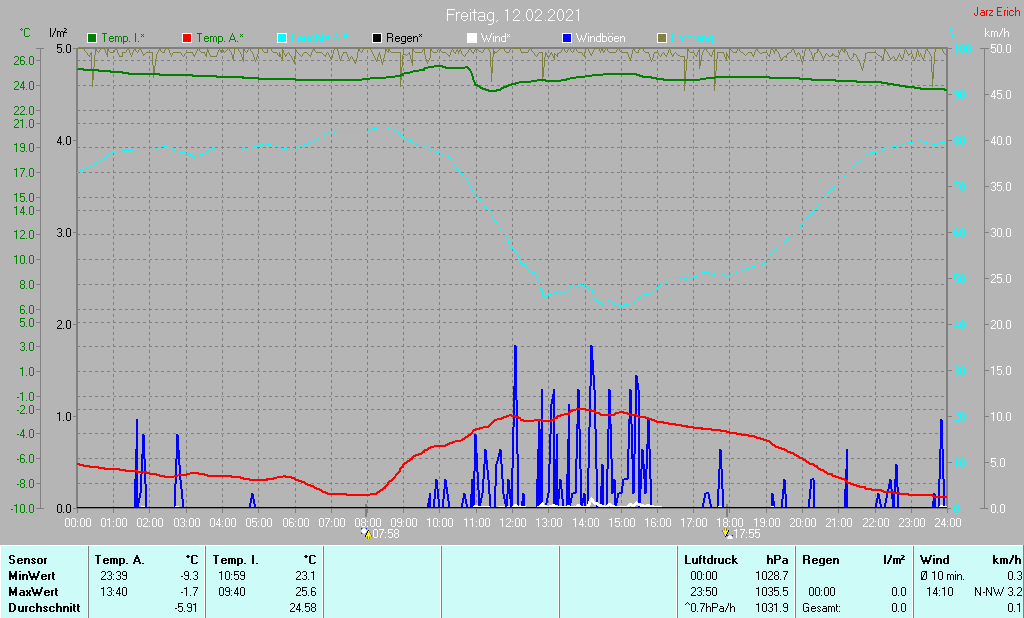Click the pressure value '1035.5'
The width and height of the screenshot is (1024, 618).
pyautogui.click(x=772, y=592)
